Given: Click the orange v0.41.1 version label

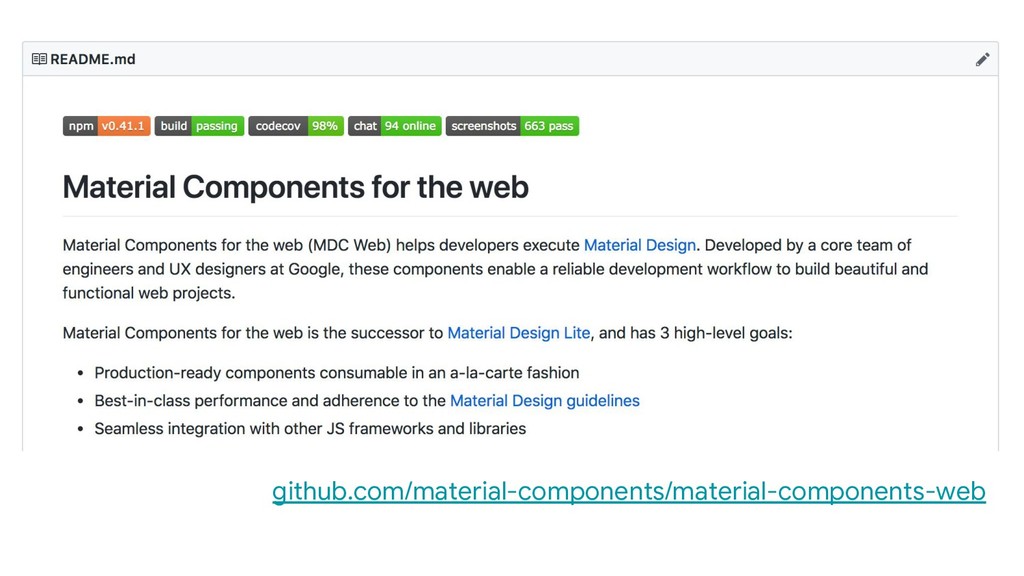Looking at the screenshot, I should [124, 126].
